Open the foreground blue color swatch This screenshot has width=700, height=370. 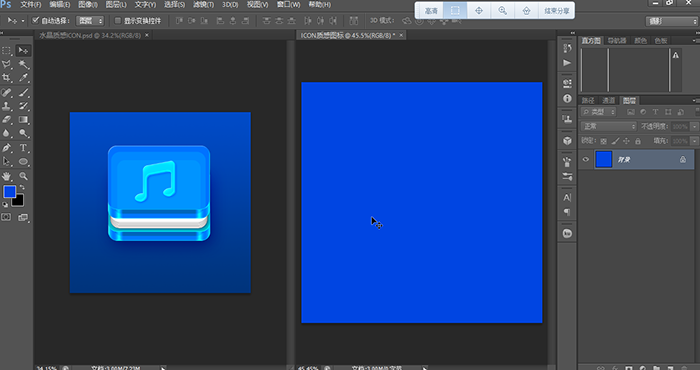(9, 192)
